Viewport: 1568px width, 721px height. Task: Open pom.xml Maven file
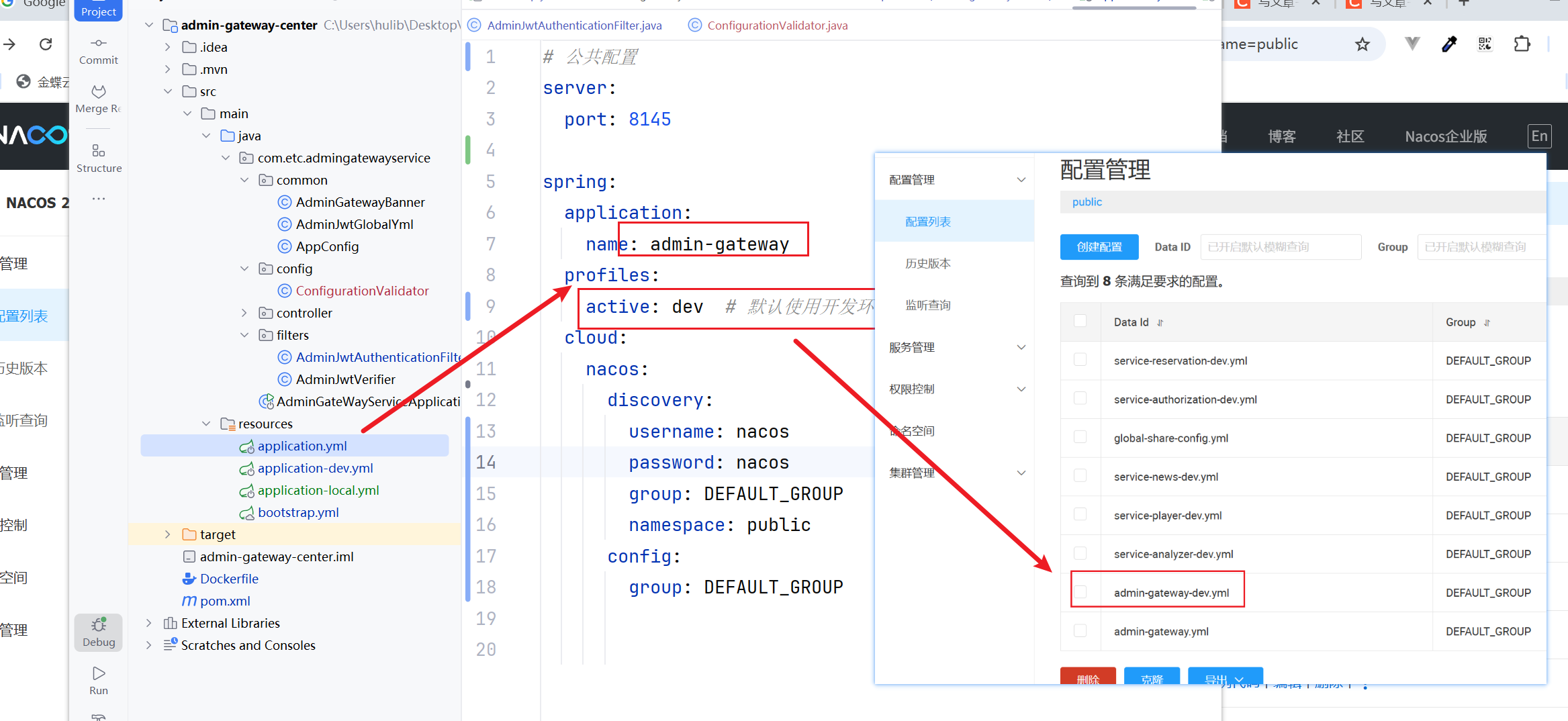point(225,601)
